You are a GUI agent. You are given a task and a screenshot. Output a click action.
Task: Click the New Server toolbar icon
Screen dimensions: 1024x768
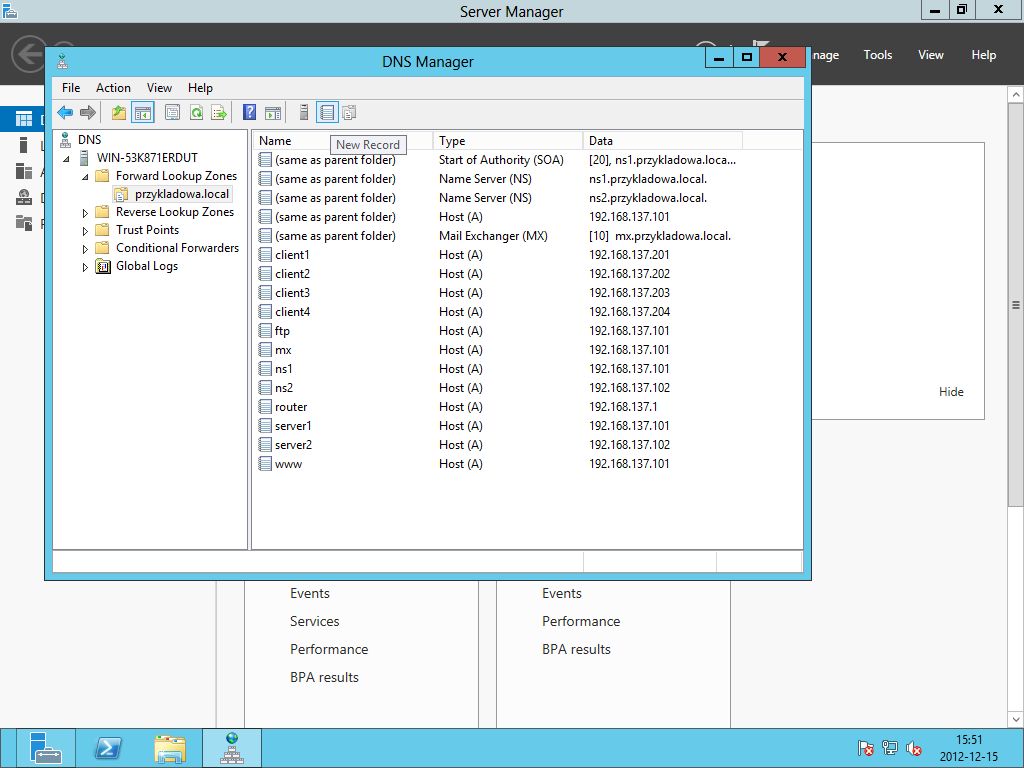(x=303, y=112)
